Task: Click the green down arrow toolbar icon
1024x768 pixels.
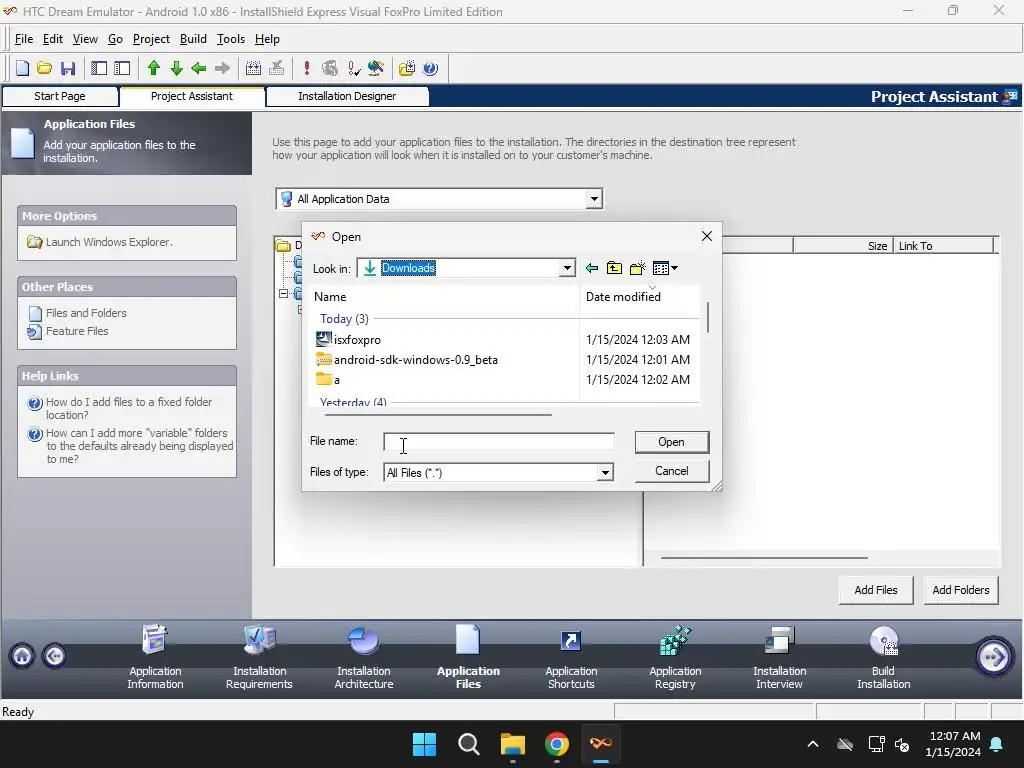Action: point(176,68)
